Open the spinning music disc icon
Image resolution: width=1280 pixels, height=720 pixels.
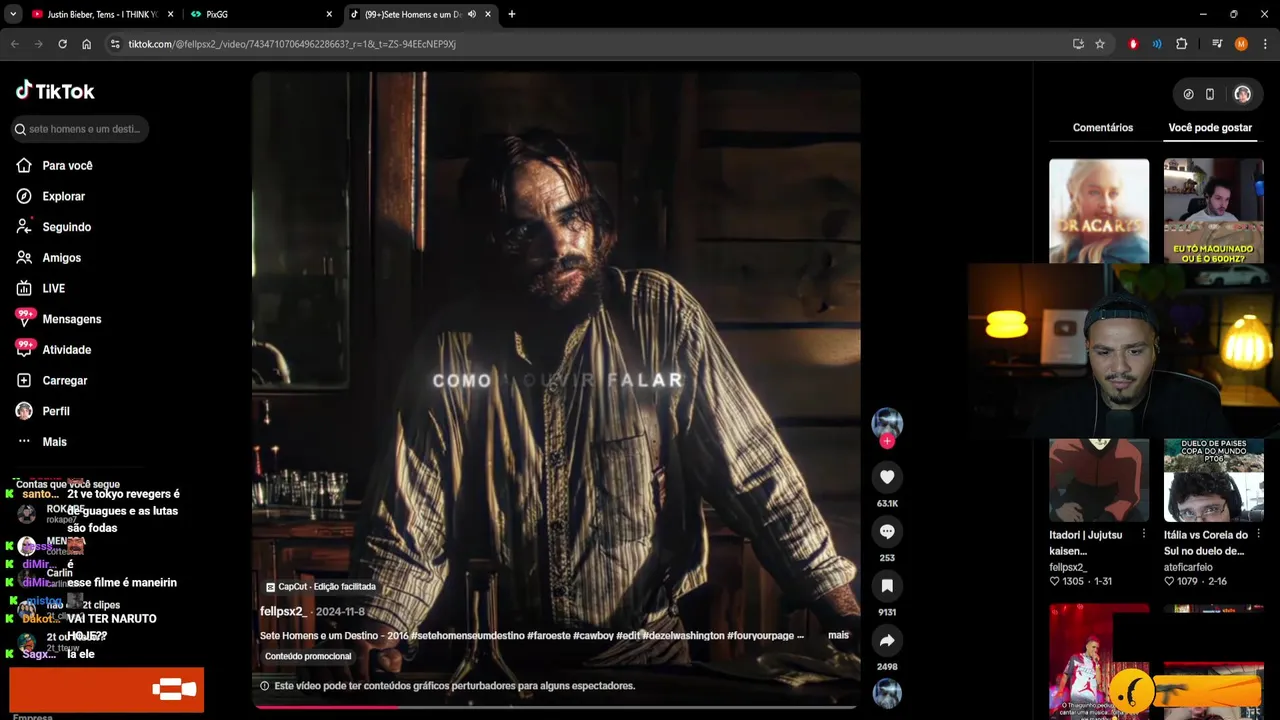887,693
